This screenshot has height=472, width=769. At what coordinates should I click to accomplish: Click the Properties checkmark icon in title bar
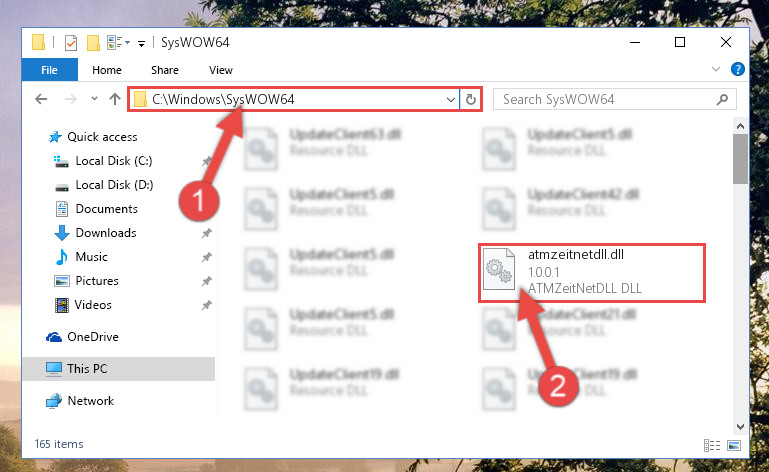tap(71, 43)
